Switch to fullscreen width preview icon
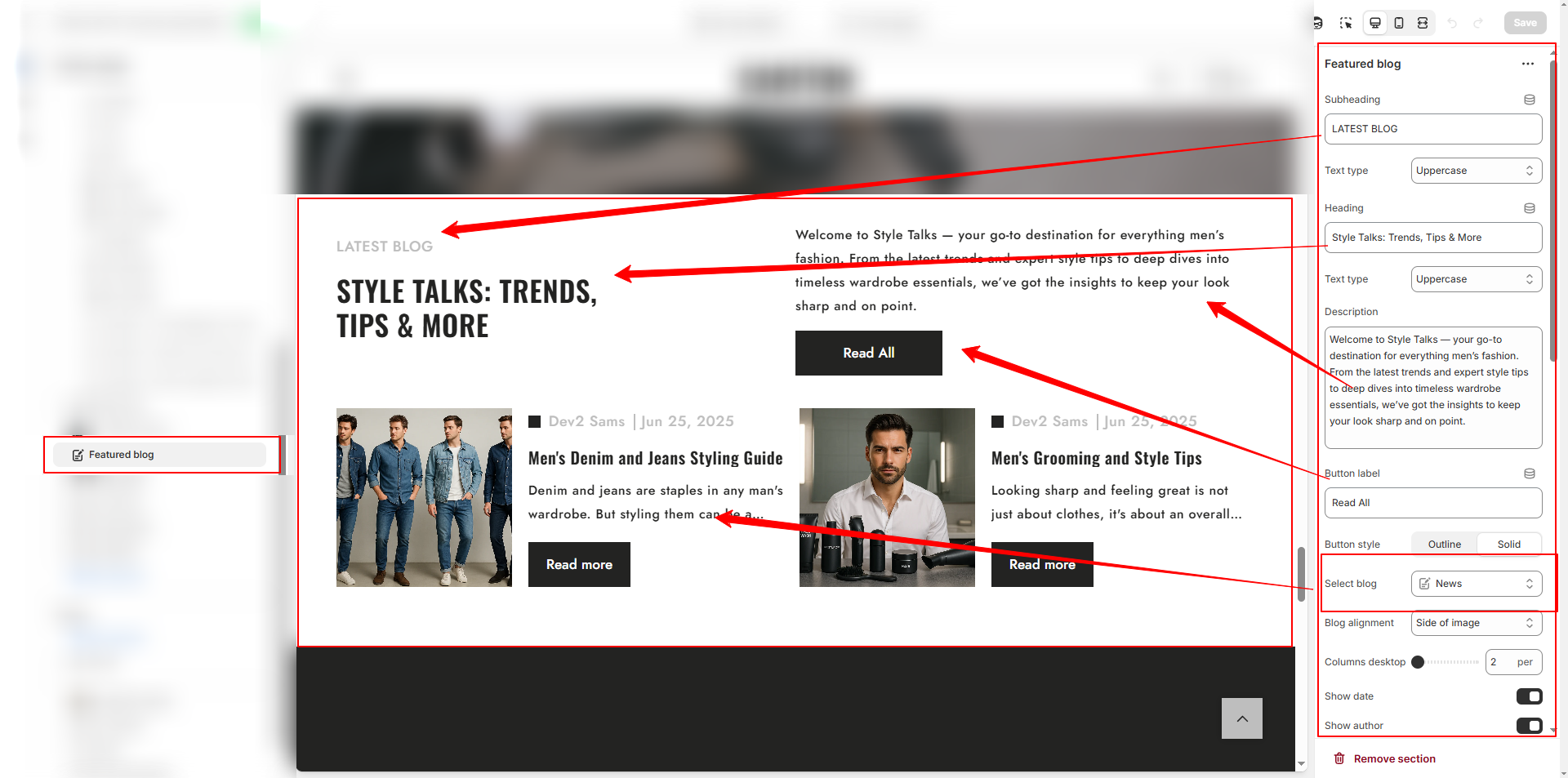 pos(1423,23)
